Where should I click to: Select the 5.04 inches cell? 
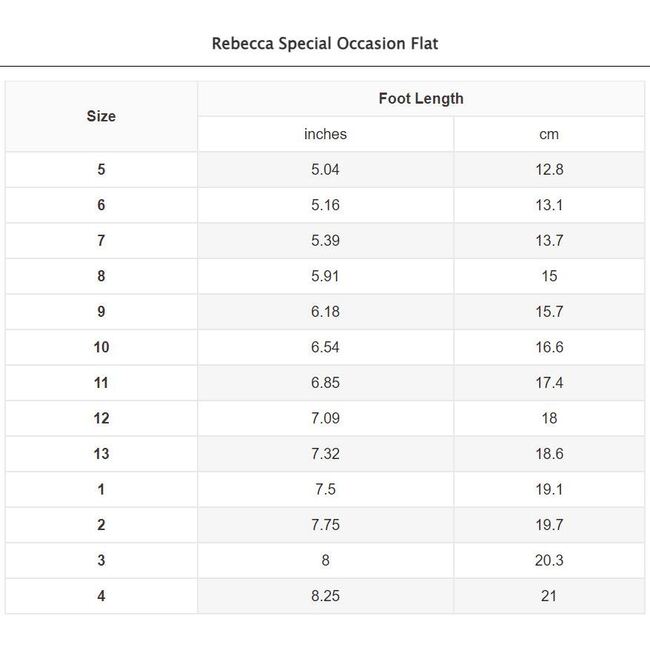(325, 170)
